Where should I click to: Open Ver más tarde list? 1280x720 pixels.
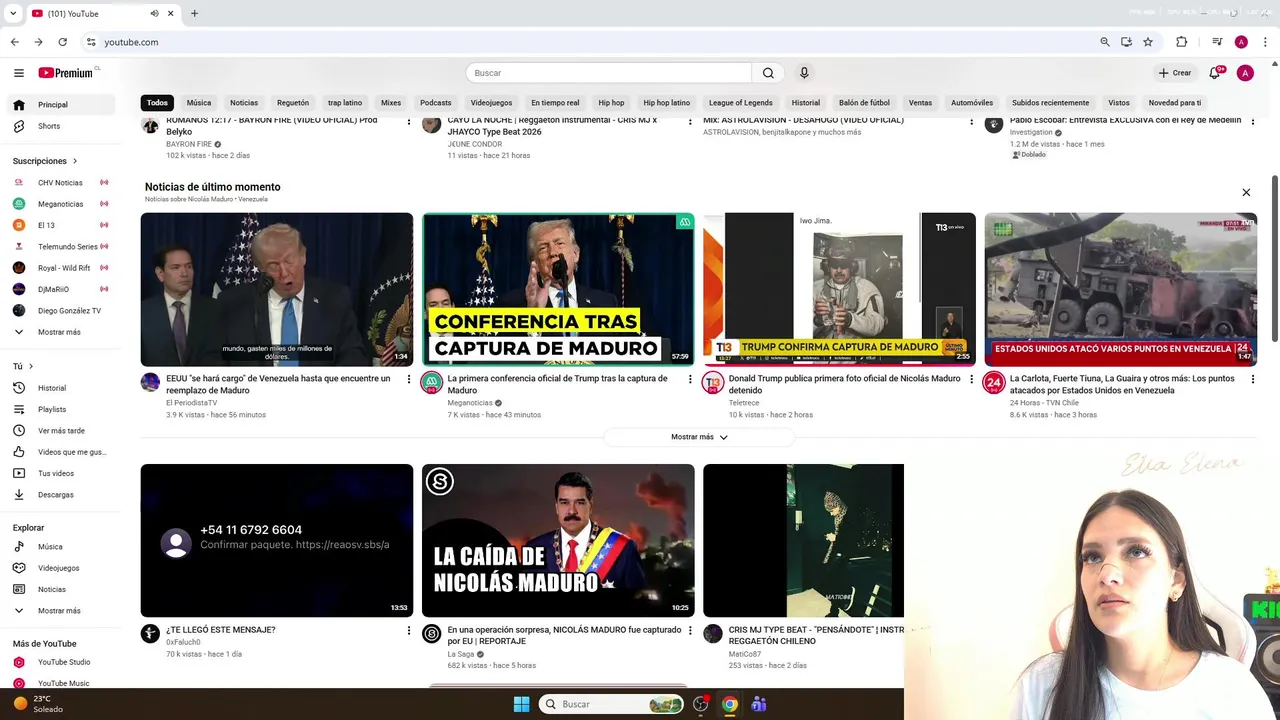pyautogui.click(x=61, y=431)
